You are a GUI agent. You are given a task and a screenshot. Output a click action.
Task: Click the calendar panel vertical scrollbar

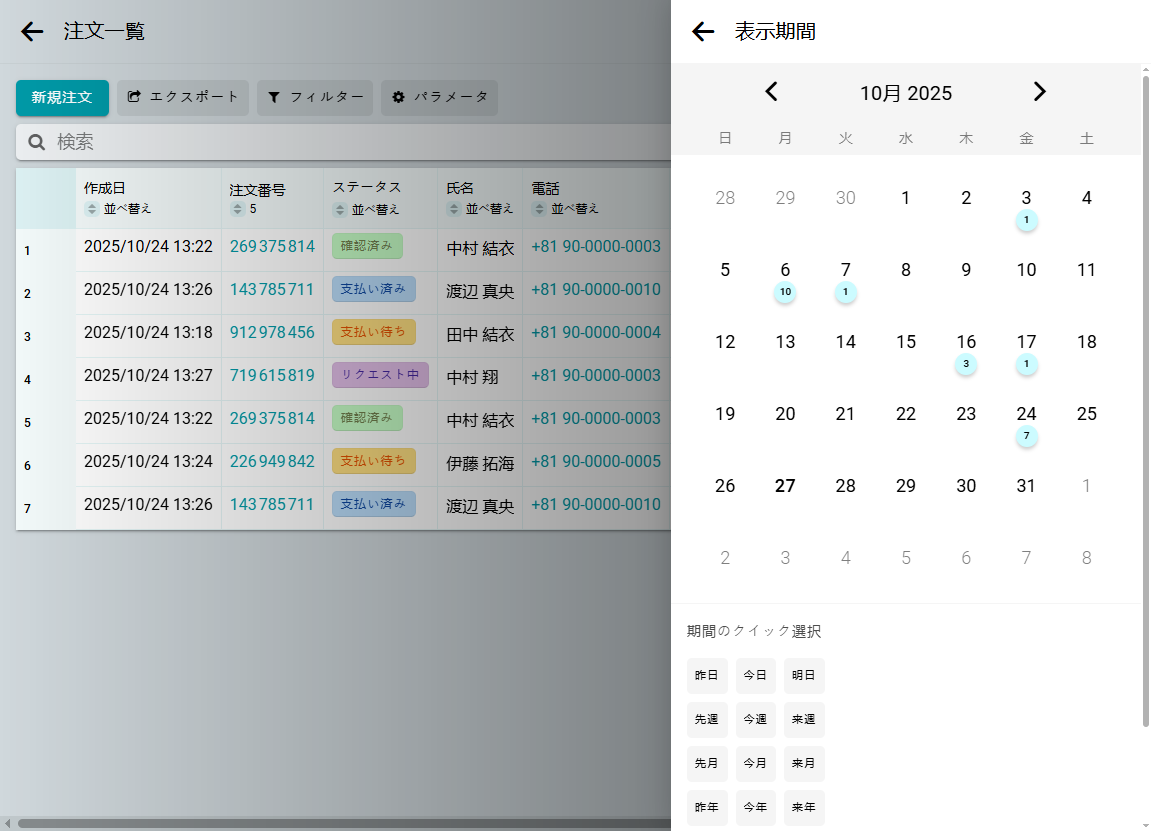click(x=1146, y=400)
